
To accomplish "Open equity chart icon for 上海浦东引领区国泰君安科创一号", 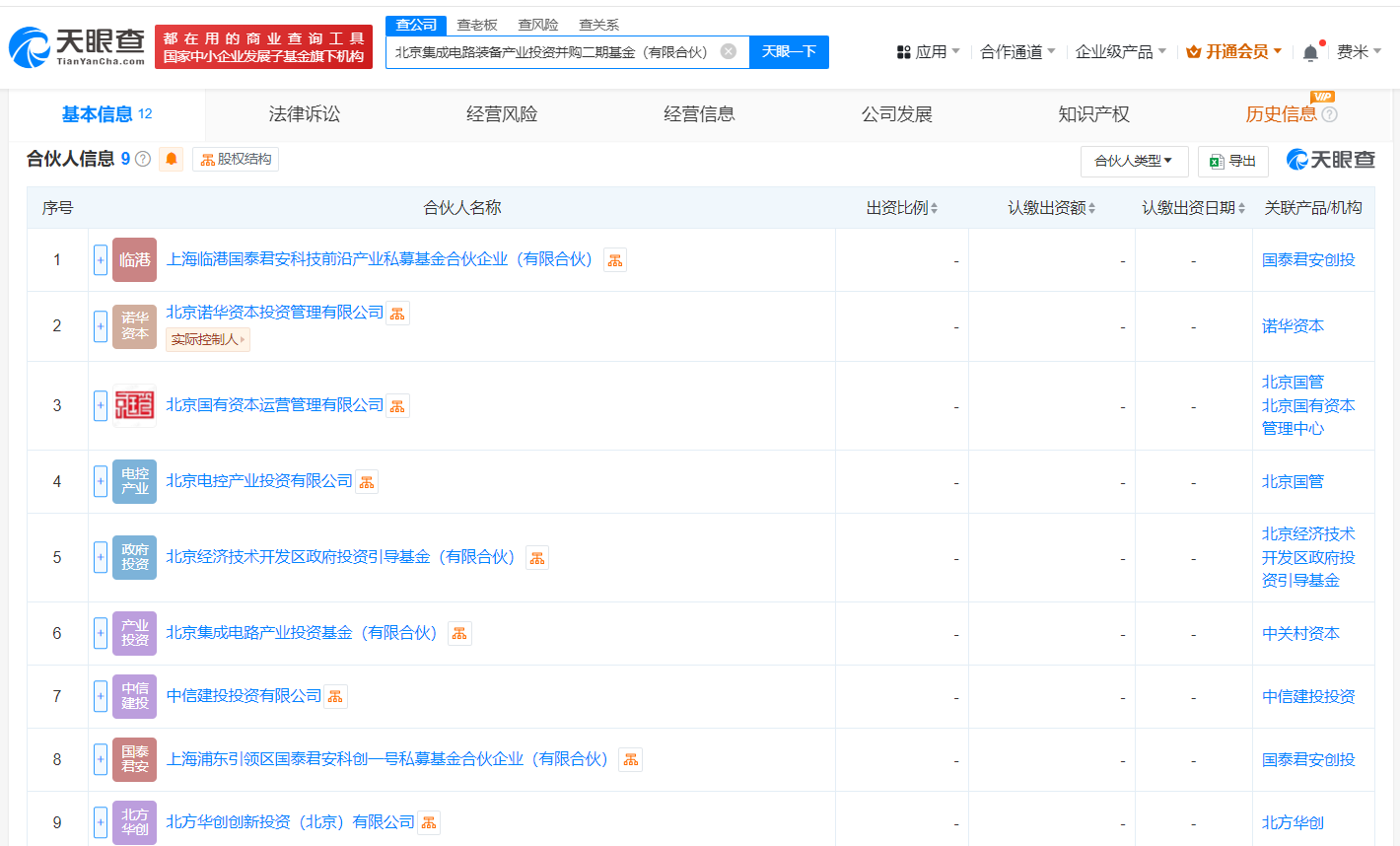I will (631, 760).
